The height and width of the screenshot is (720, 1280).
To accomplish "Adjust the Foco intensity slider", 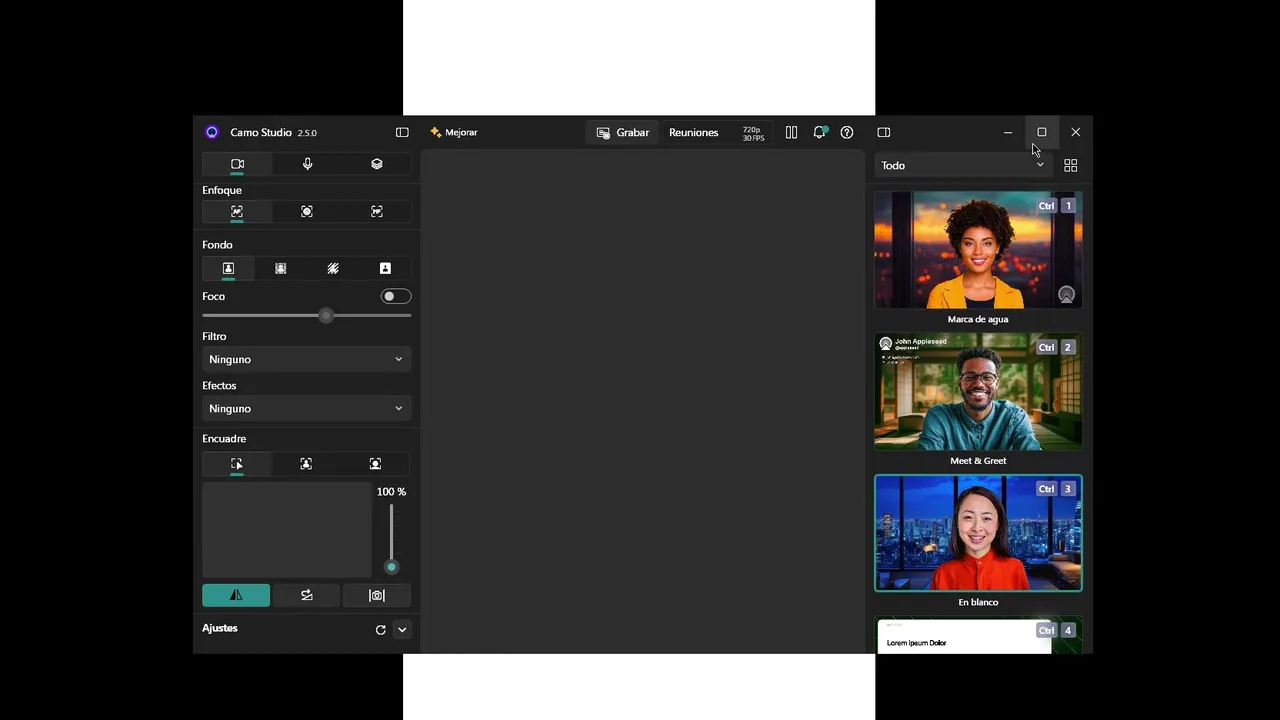I will tap(307, 316).
